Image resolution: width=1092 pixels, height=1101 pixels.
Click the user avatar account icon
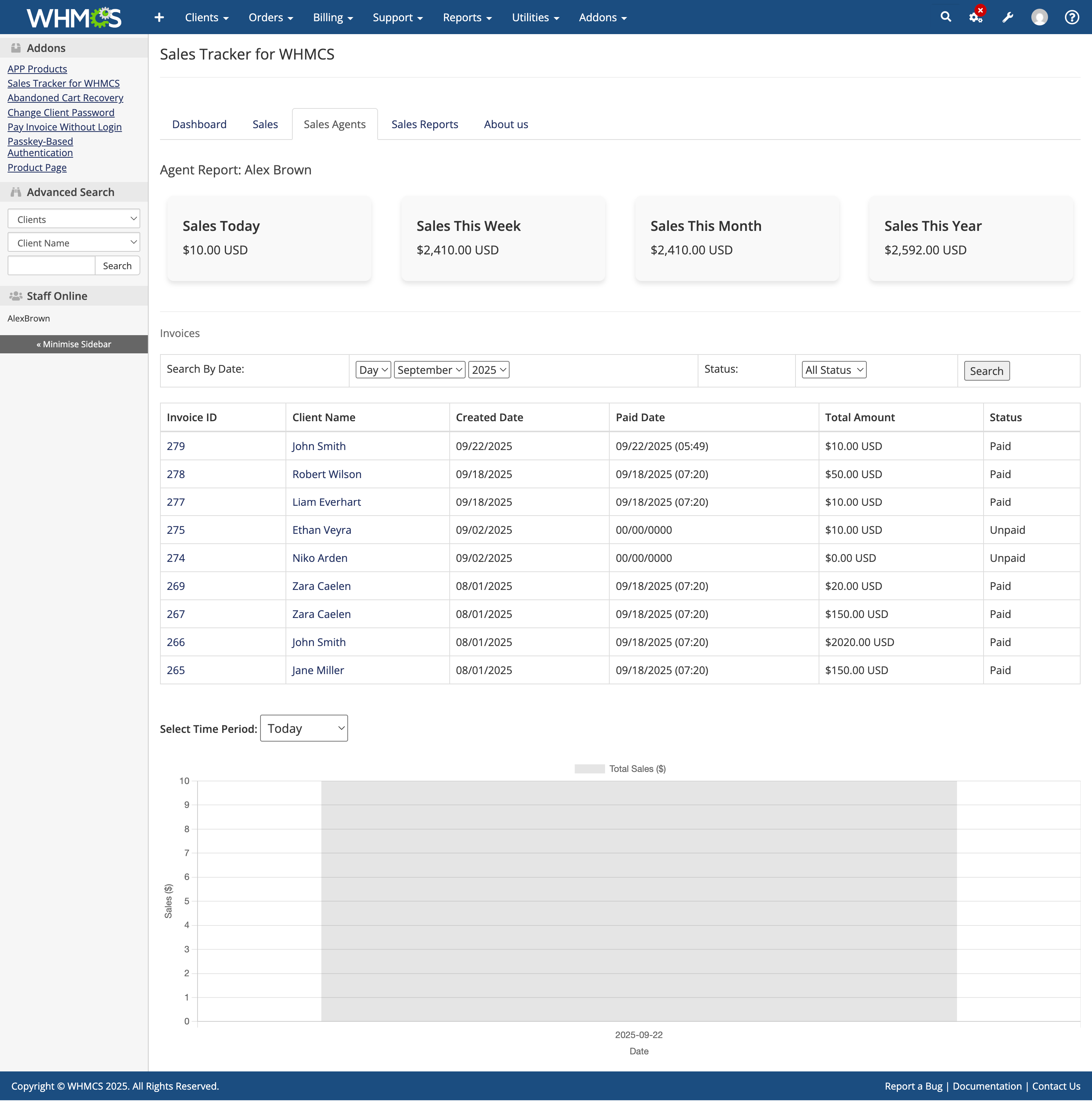point(1039,17)
